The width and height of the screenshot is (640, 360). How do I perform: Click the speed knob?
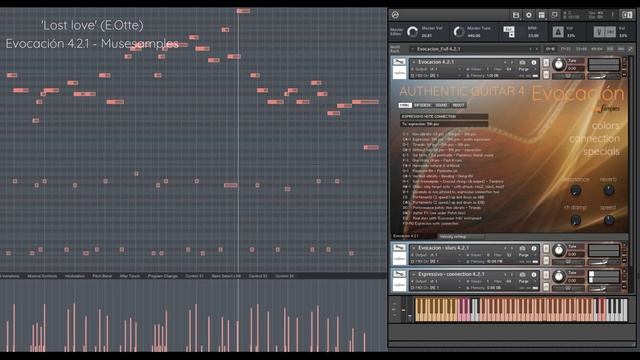pyautogui.click(x=609, y=220)
